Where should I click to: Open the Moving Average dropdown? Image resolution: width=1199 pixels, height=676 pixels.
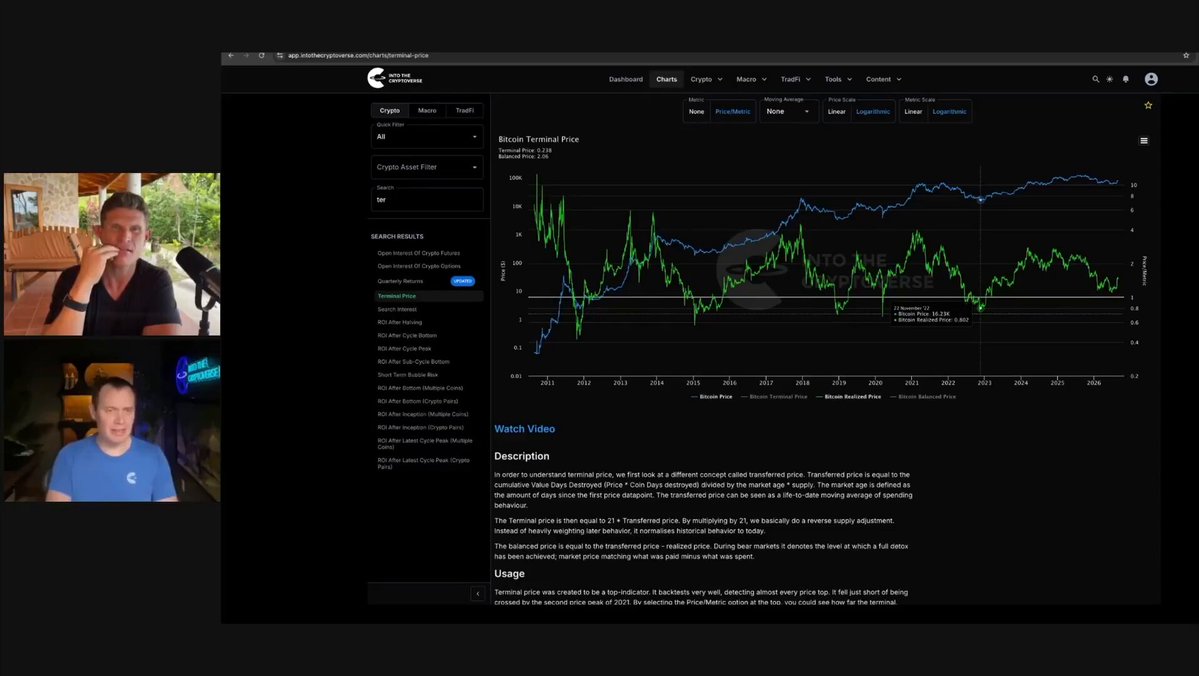(x=788, y=112)
